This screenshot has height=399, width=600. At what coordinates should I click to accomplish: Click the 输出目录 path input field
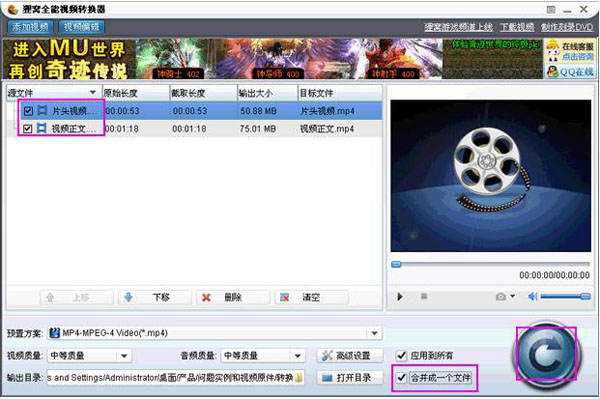point(176,378)
